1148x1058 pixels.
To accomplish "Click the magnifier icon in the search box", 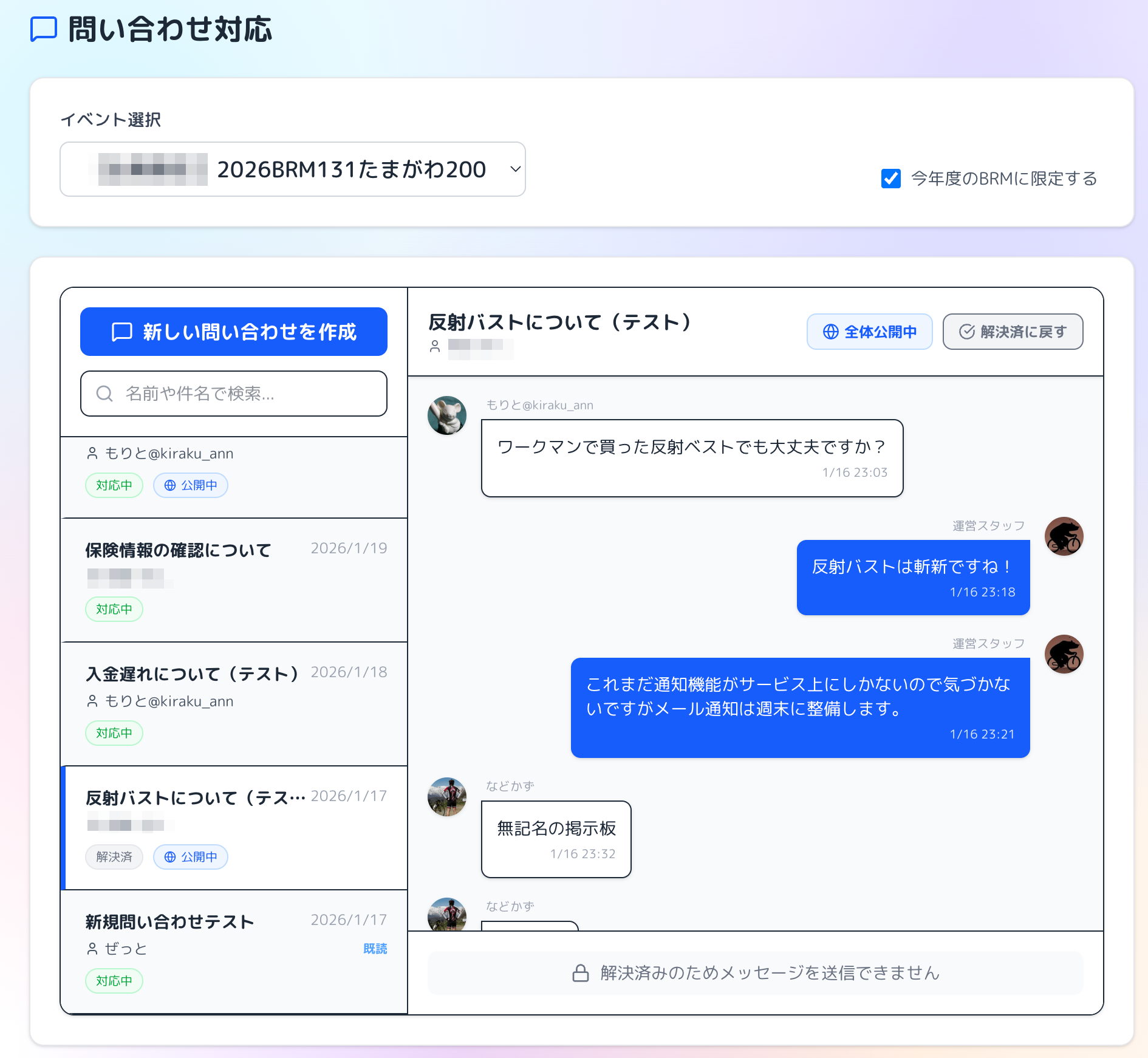I will [x=104, y=394].
